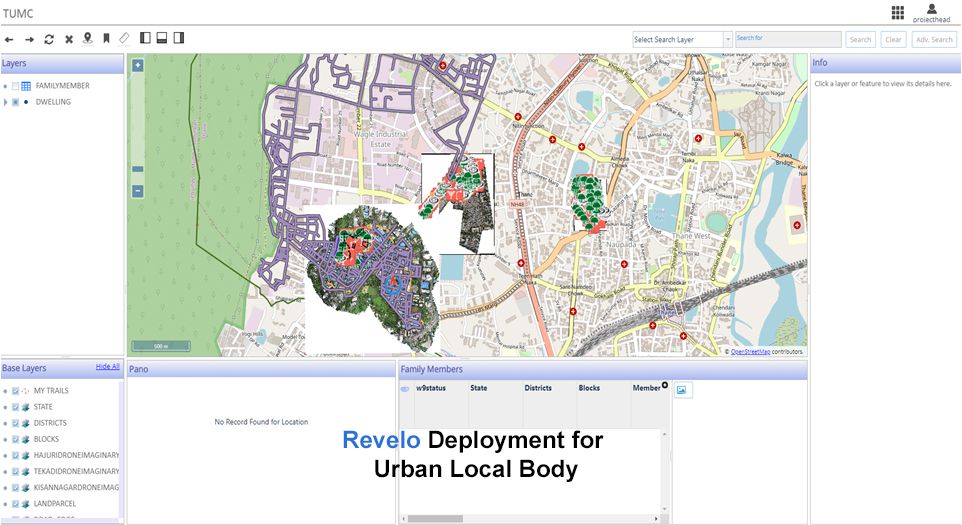Uncheck the LANDPARCEL base layer checkbox

point(15,503)
